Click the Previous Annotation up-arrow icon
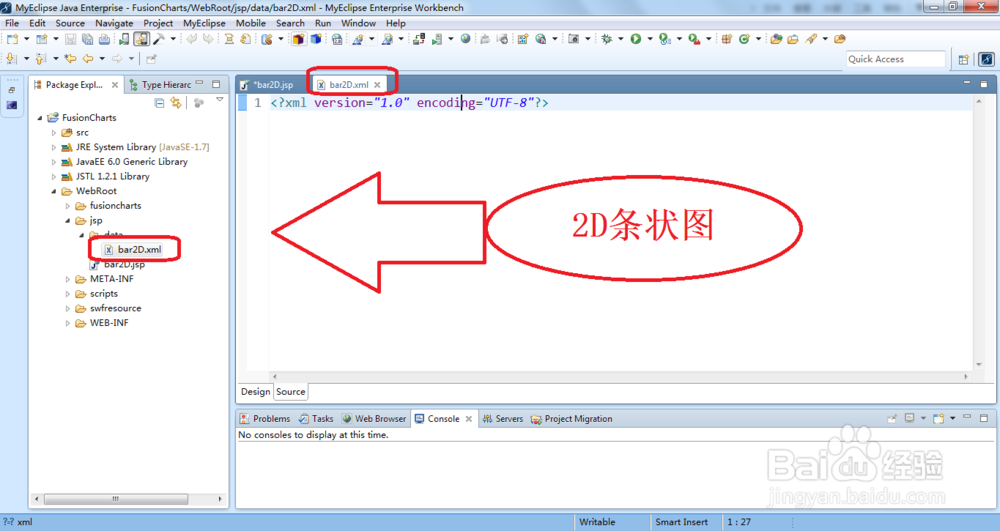 41,59
